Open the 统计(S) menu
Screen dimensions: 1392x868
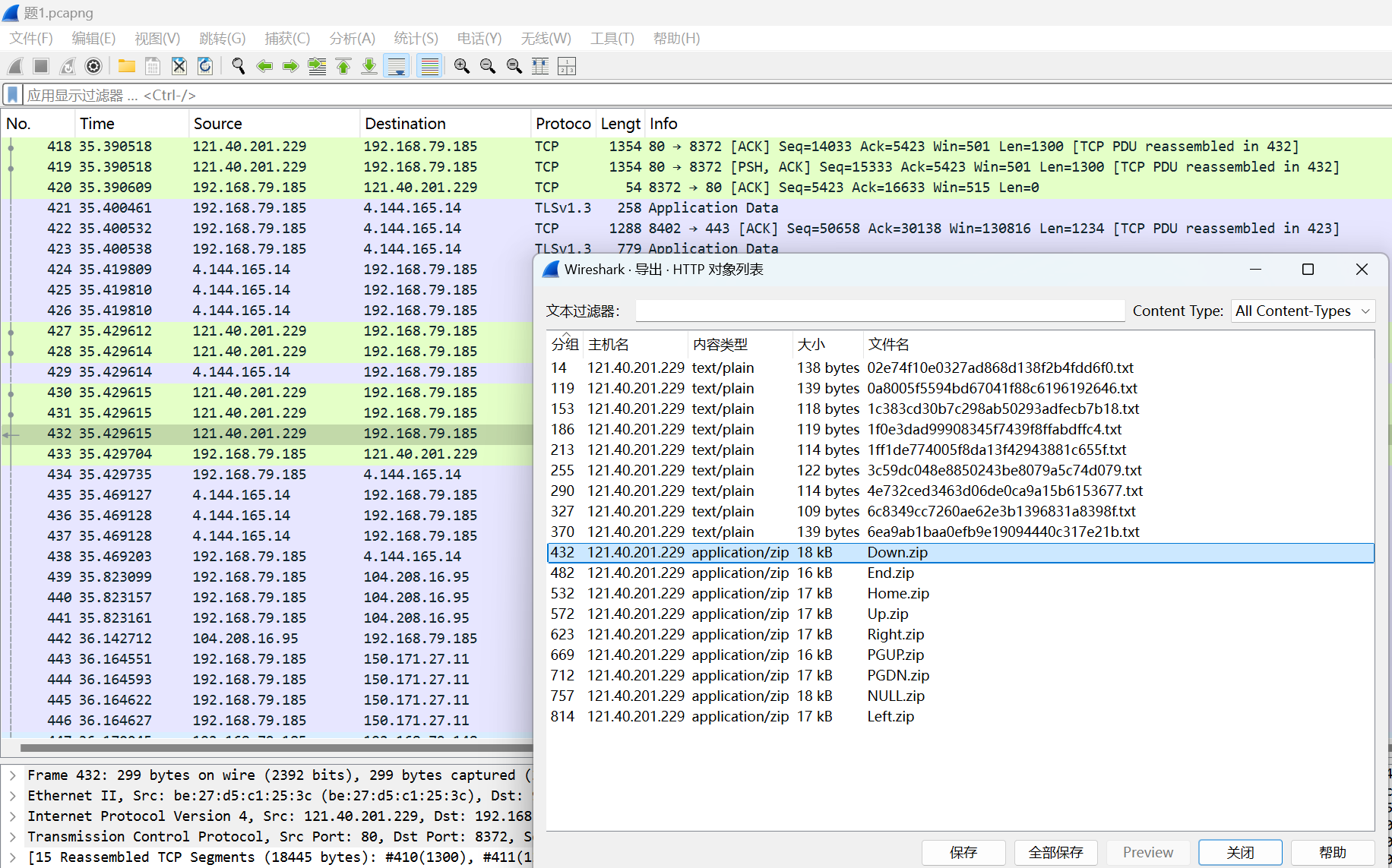[x=416, y=38]
